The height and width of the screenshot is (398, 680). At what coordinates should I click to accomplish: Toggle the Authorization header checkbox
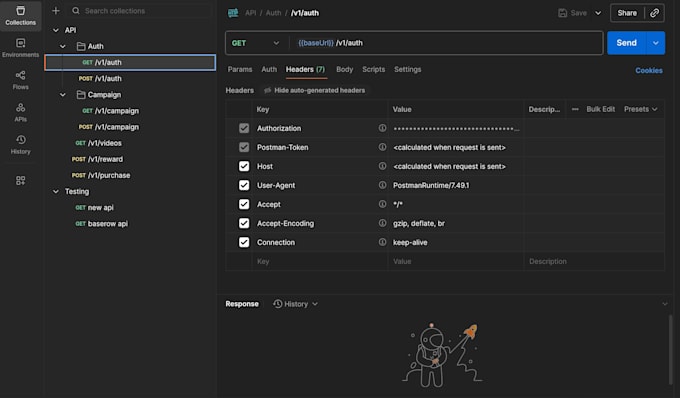244,128
